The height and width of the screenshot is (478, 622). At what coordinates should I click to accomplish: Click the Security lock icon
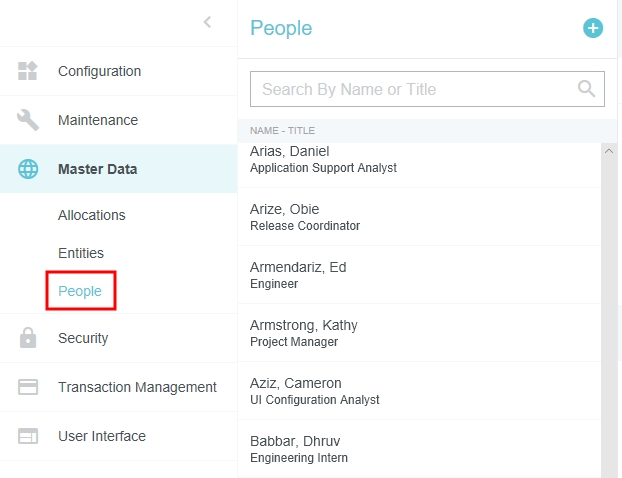pyautogui.click(x=28, y=338)
